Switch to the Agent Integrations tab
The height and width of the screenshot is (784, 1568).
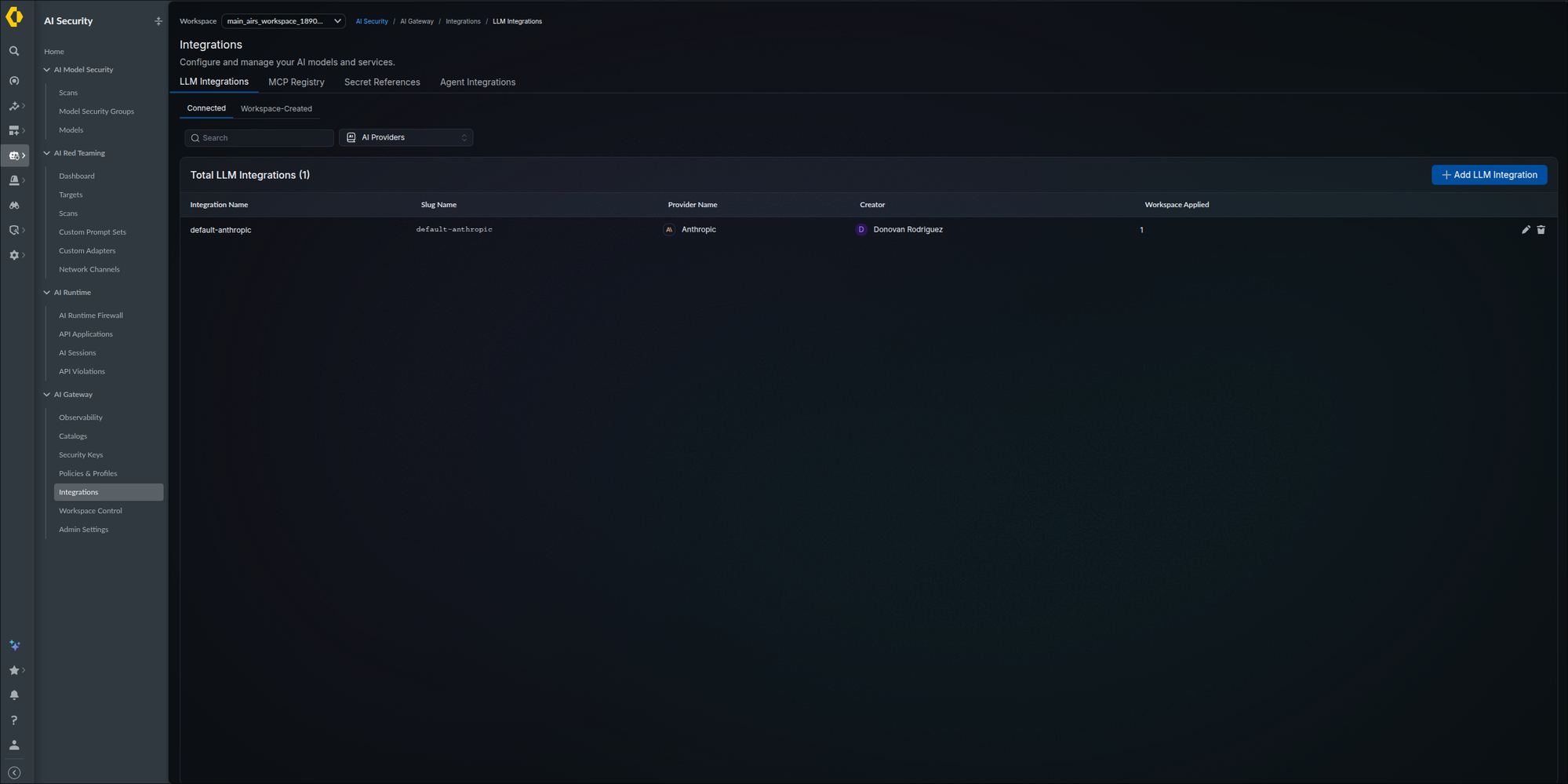pos(478,82)
